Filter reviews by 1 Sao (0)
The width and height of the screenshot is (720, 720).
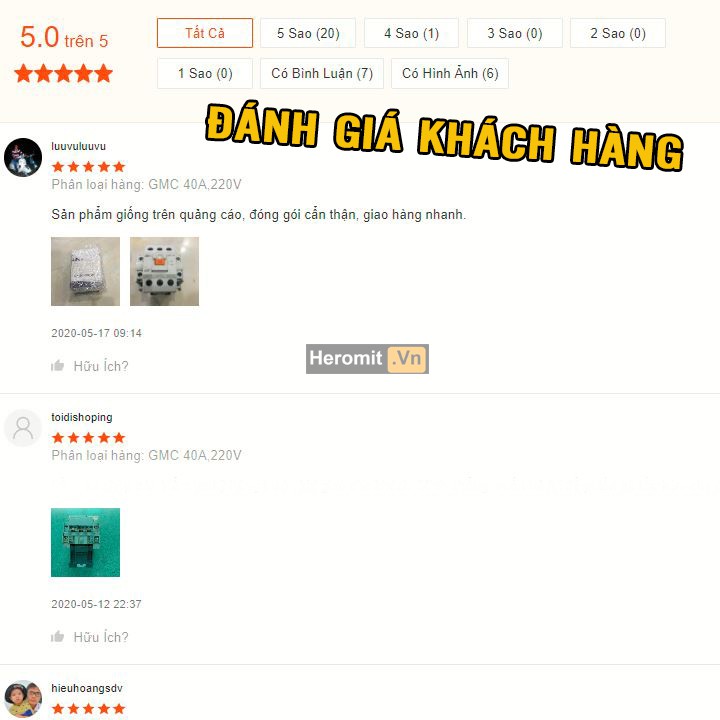[205, 73]
